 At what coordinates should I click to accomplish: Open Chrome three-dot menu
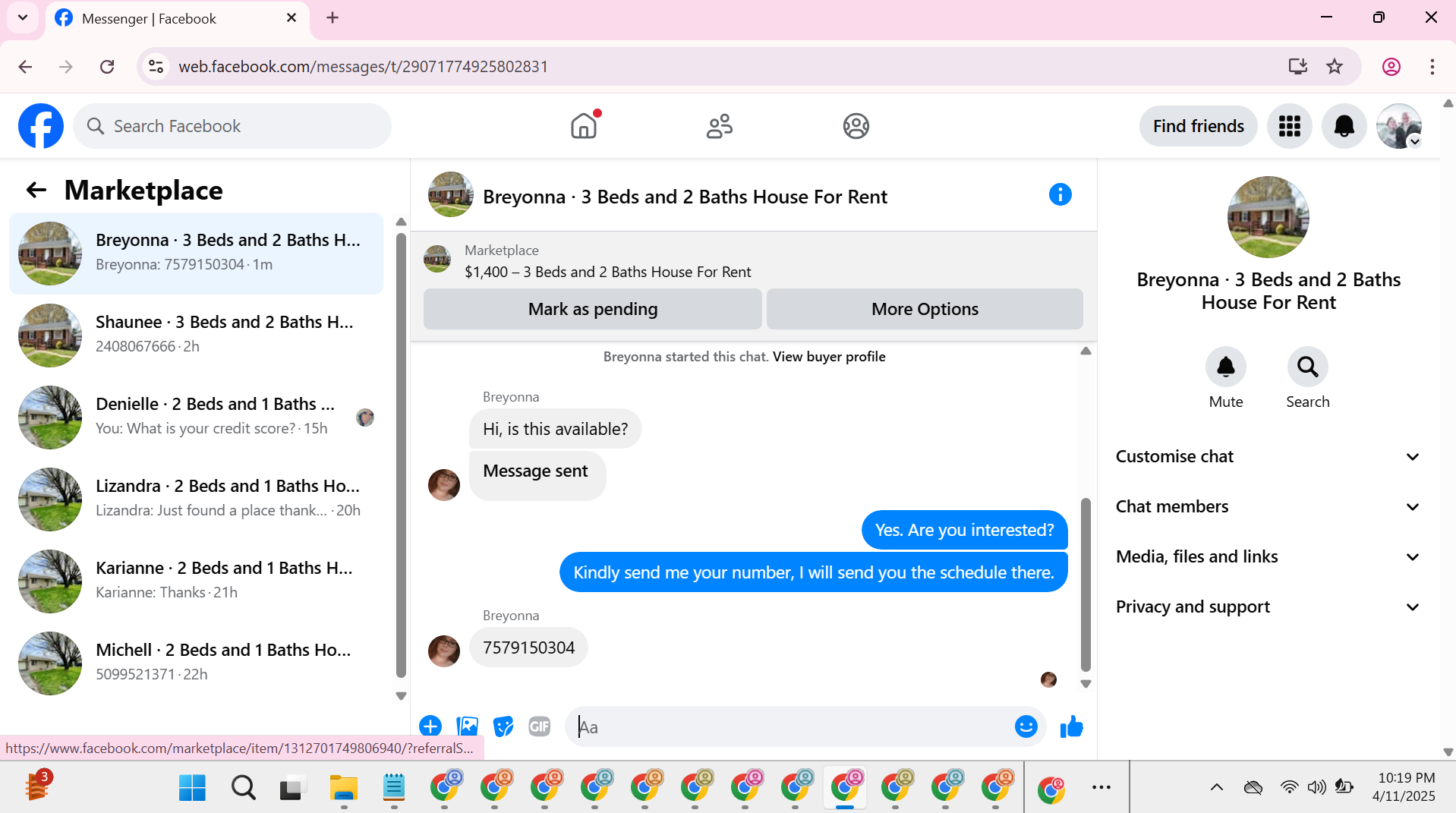point(1432,67)
